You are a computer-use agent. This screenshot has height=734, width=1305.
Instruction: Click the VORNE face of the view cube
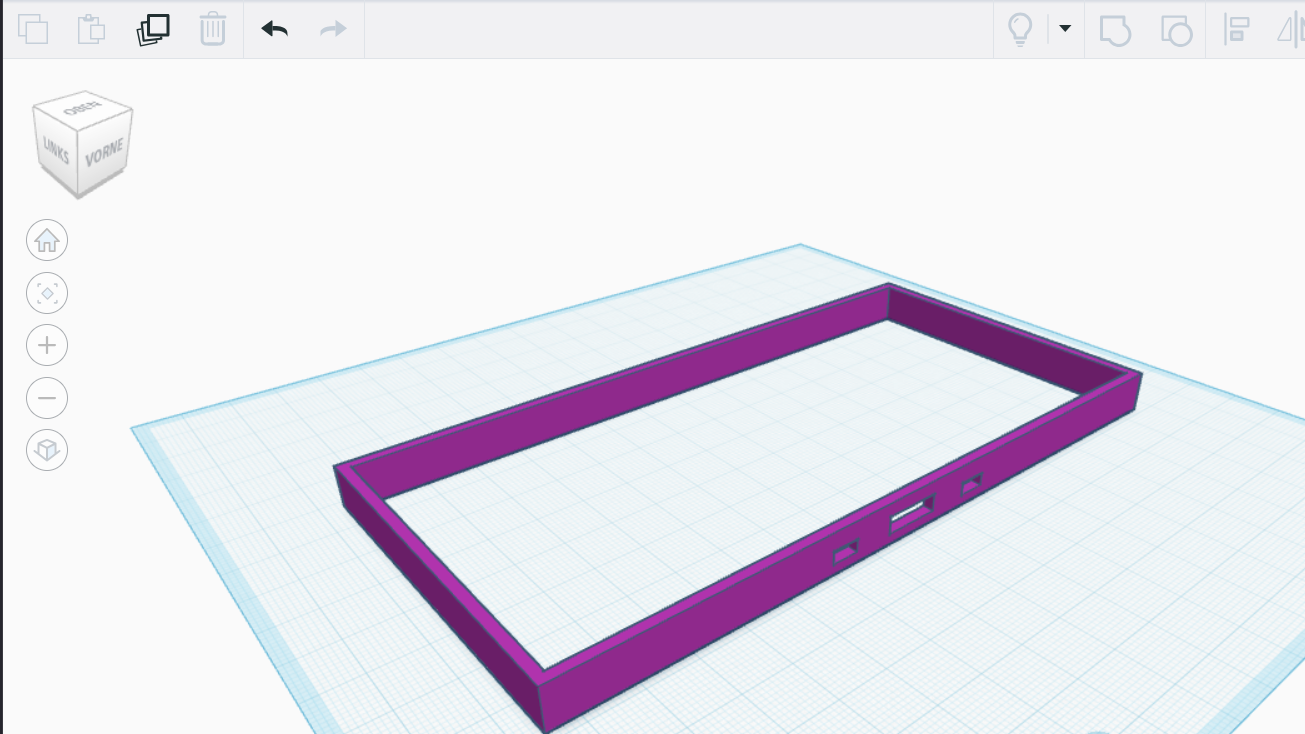(x=104, y=153)
